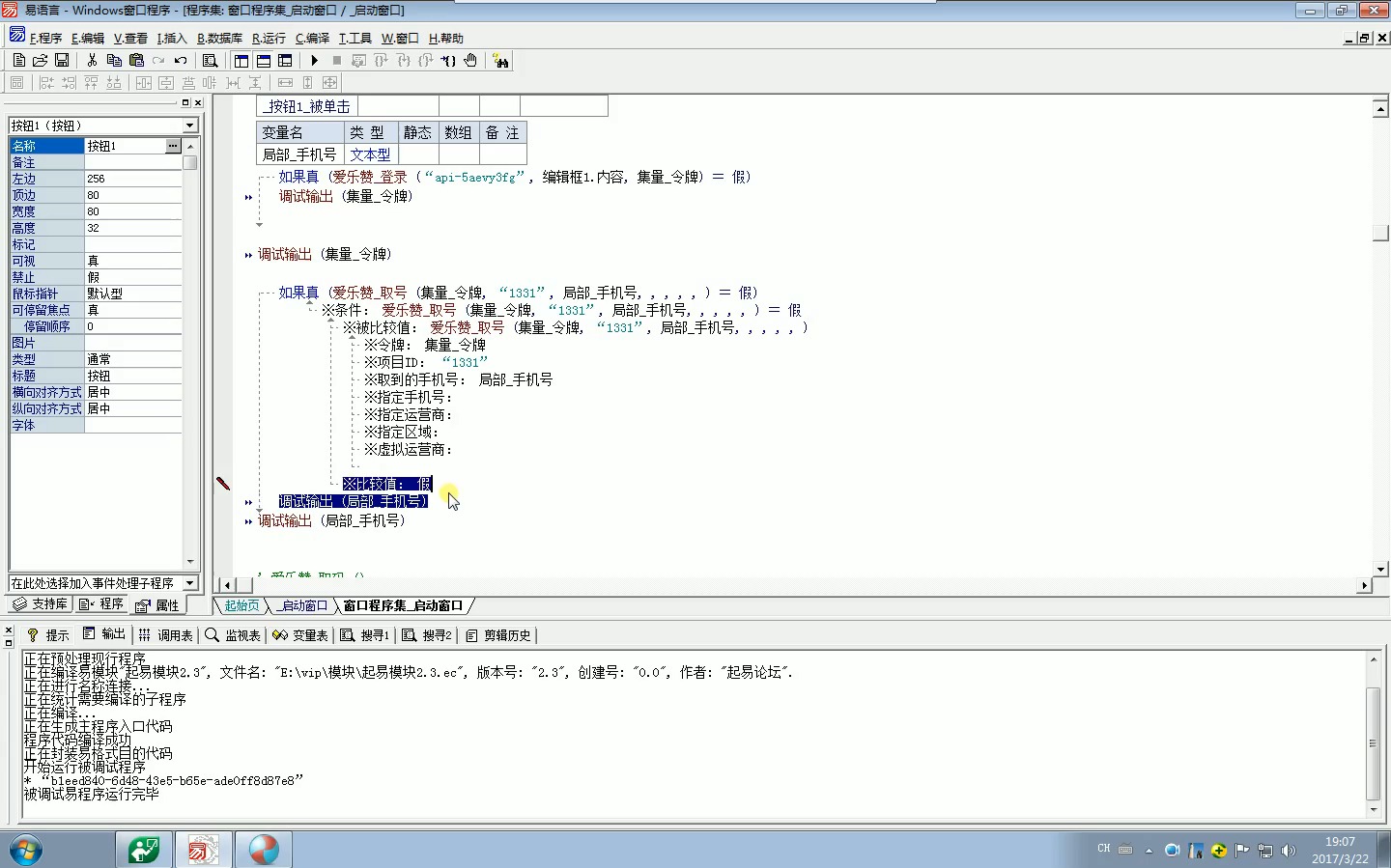Screen dimensions: 1391x868
Task: Open the F.程序 menu
Action: (x=45, y=39)
